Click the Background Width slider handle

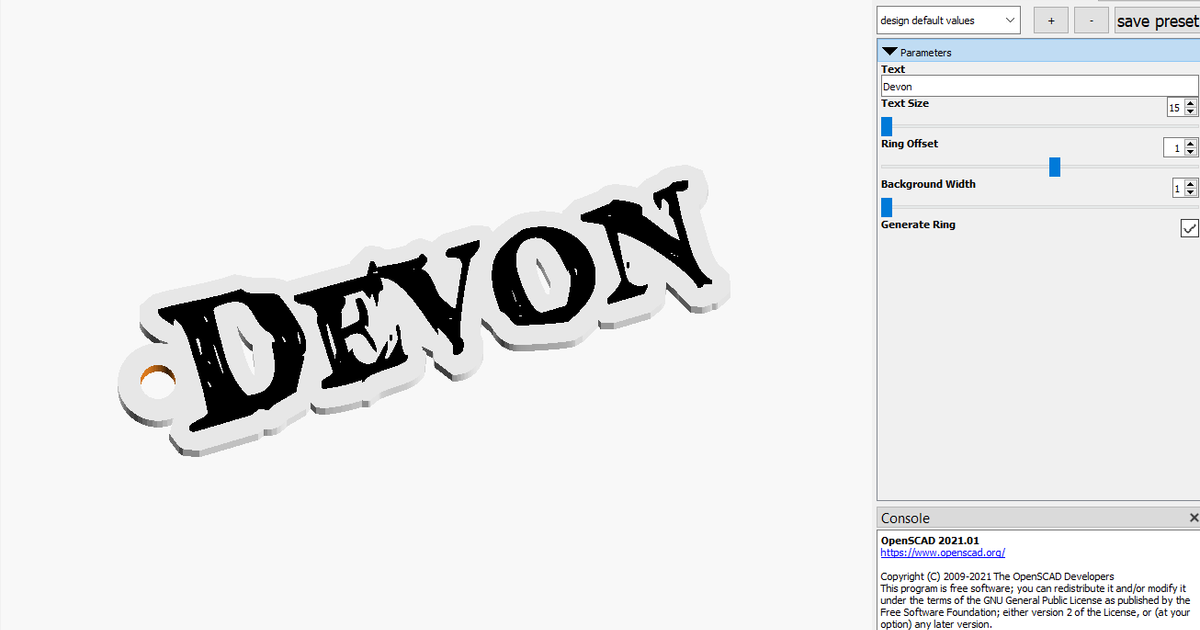[885, 207]
